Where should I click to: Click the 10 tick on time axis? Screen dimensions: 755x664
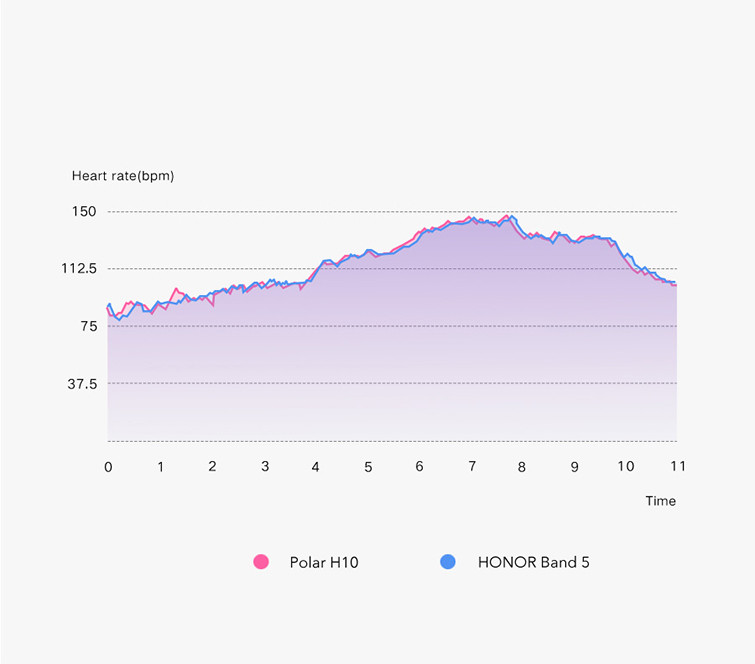pos(626,466)
